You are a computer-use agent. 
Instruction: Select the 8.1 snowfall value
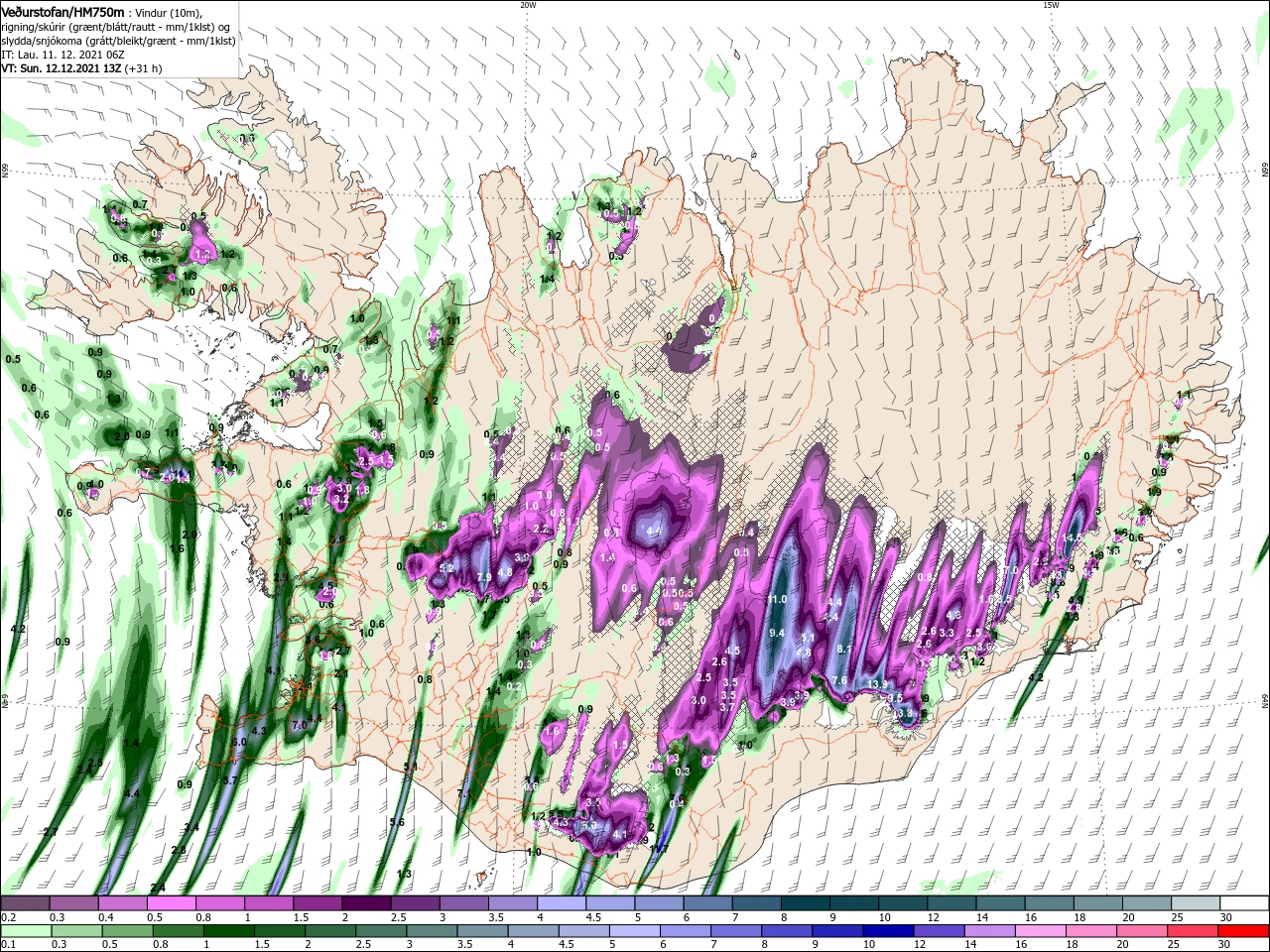click(x=845, y=649)
